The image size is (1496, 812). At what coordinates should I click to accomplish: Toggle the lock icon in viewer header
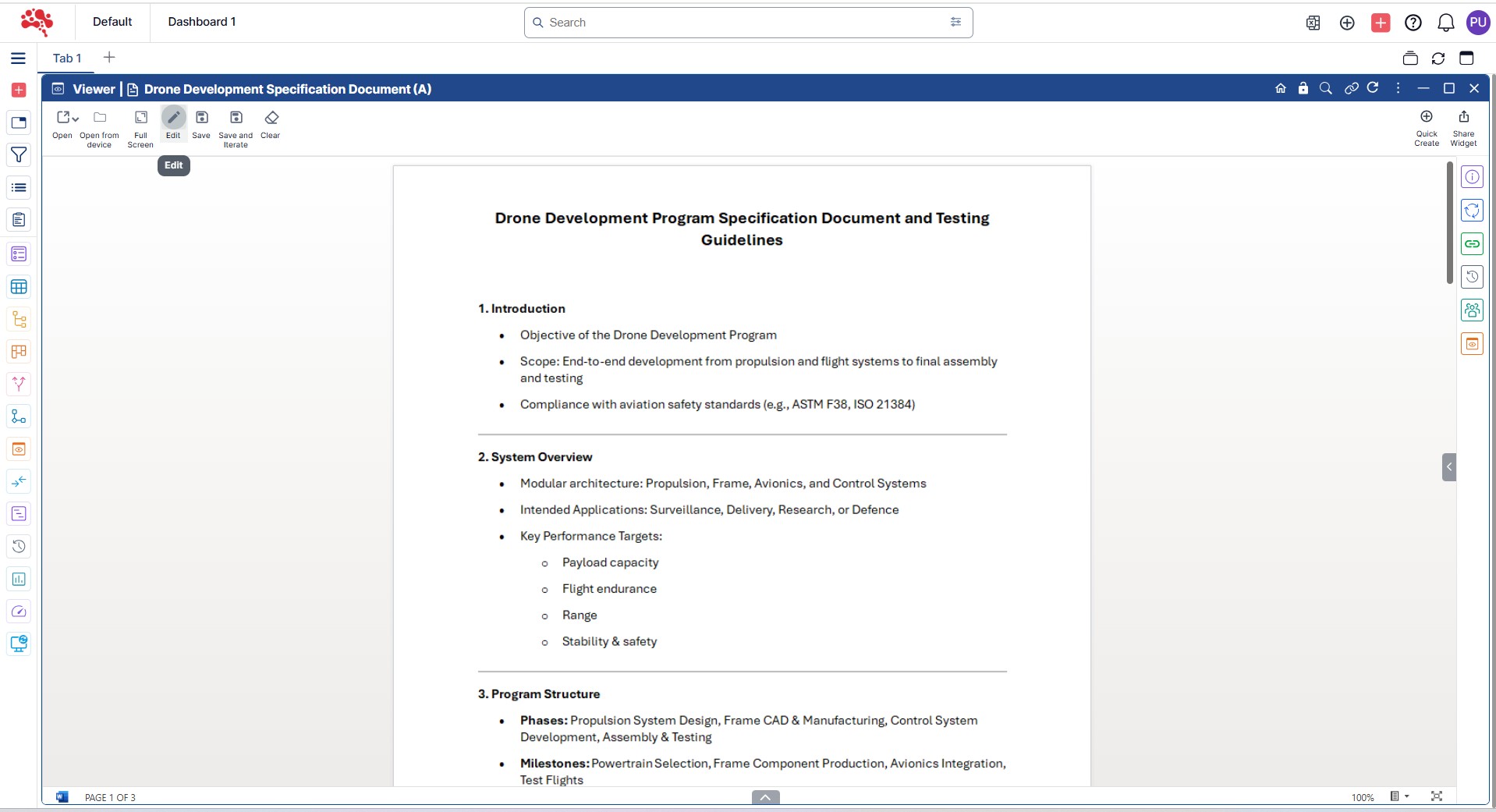pyautogui.click(x=1303, y=88)
